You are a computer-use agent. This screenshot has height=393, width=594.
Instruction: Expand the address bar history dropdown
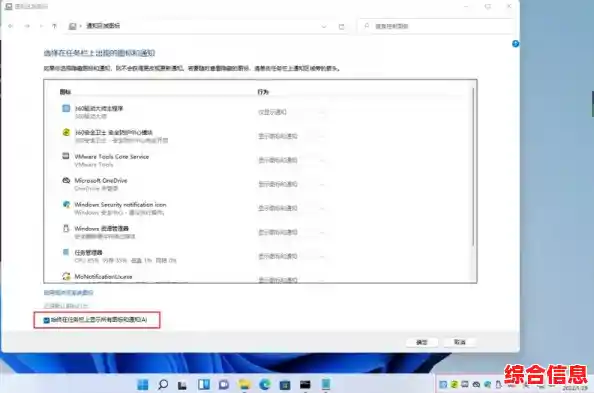pos(324,27)
